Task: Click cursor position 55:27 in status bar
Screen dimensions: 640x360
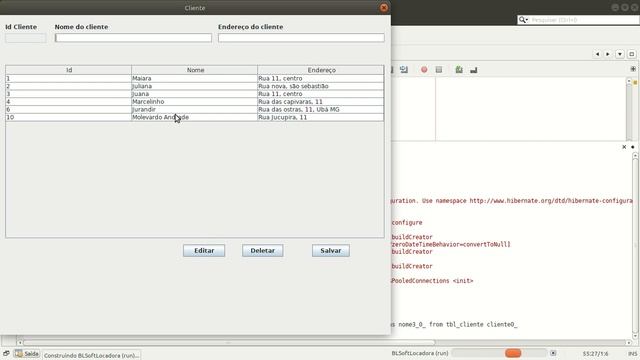Action: (x=596, y=353)
